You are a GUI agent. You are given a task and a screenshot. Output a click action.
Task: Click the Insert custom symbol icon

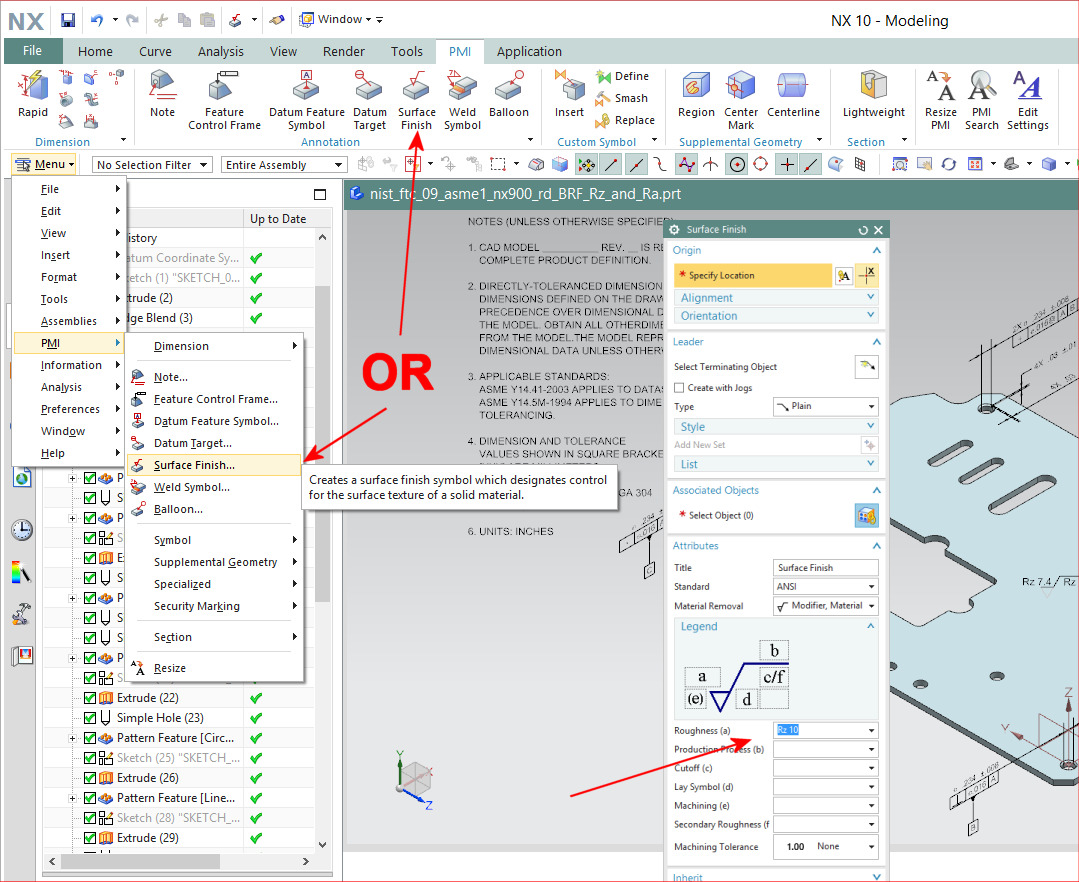click(x=569, y=94)
